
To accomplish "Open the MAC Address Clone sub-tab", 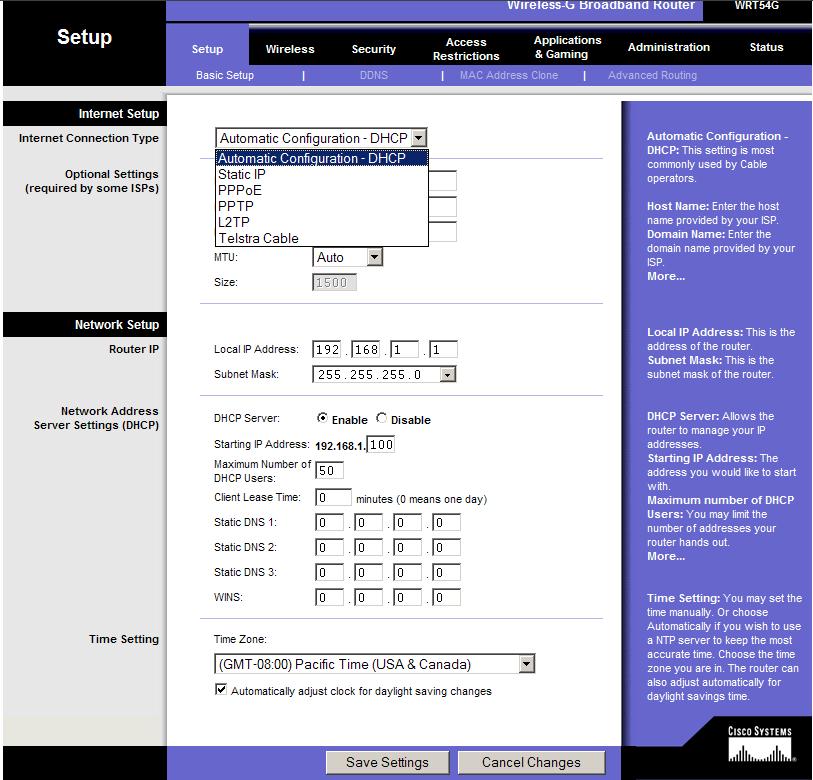I will coord(509,75).
